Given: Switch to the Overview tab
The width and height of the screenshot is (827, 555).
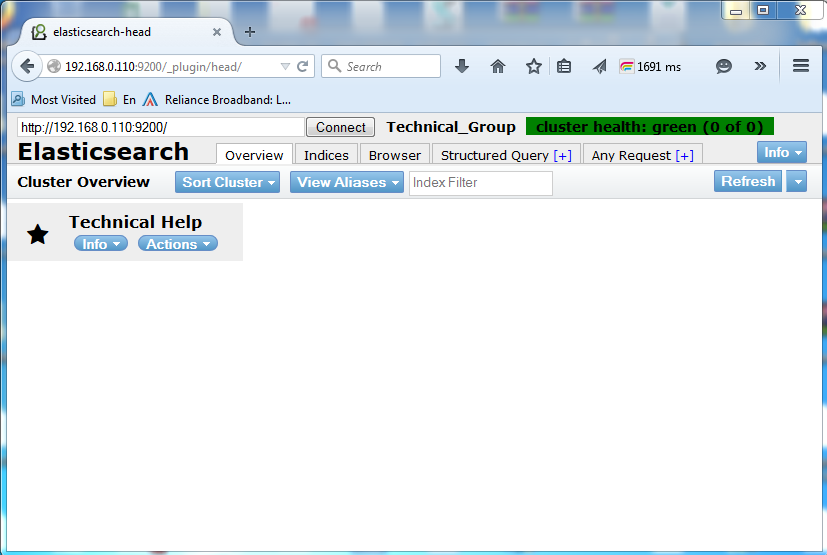Looking at the screenshot, I should coord(254,155).
